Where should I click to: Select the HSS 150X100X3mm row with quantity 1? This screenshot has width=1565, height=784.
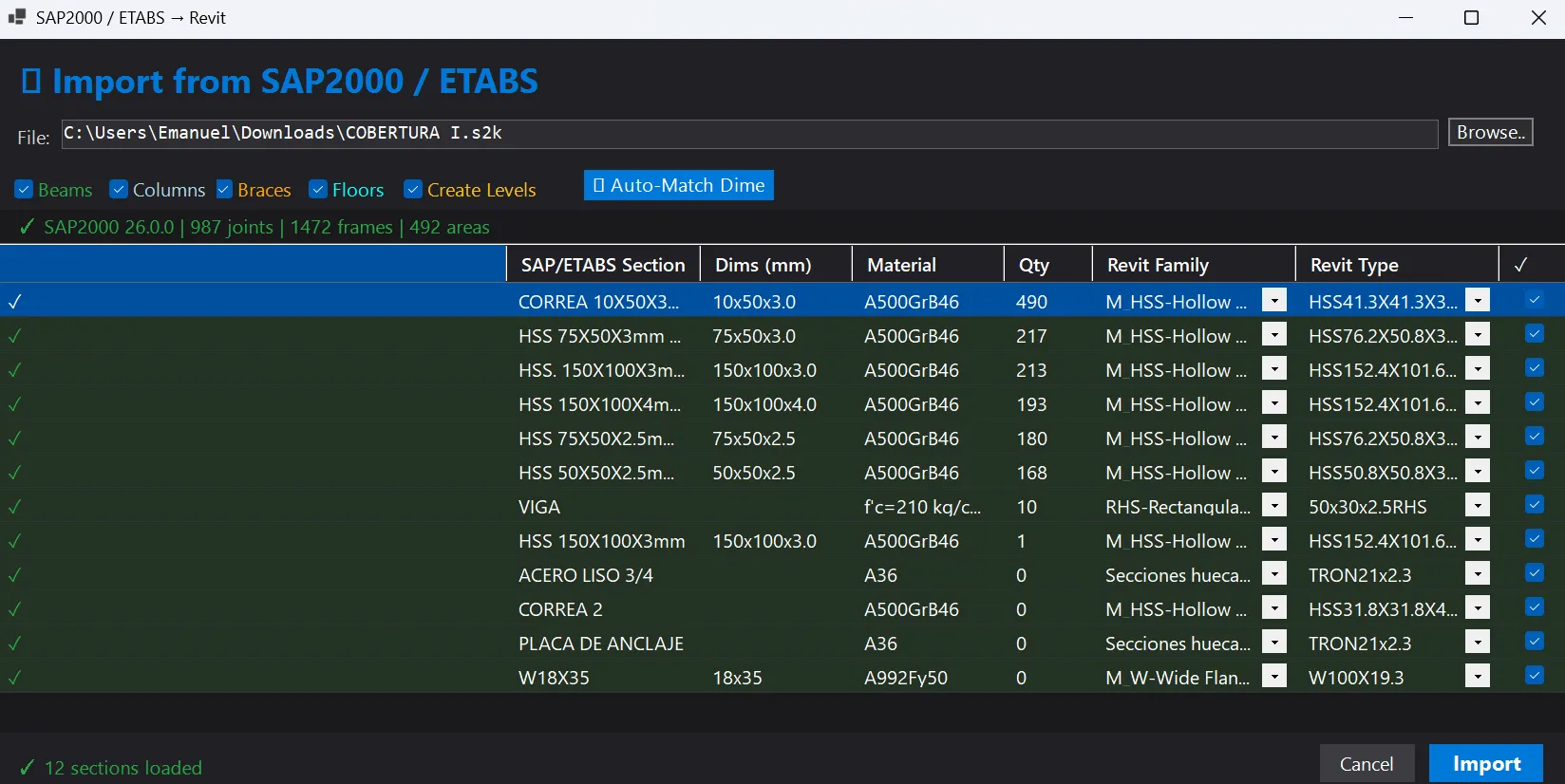tap(782, 541)
